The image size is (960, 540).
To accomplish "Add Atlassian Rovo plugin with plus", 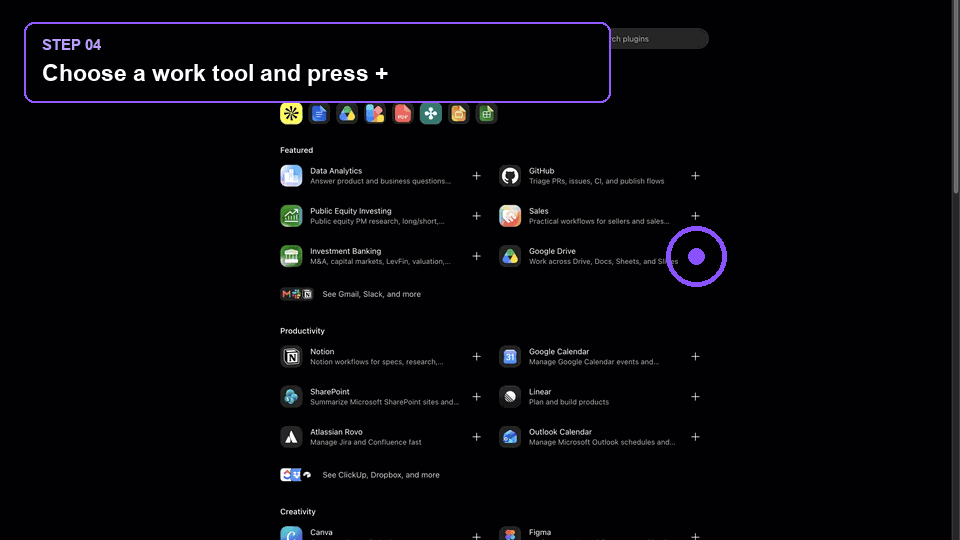I will [x=476, y=437].
